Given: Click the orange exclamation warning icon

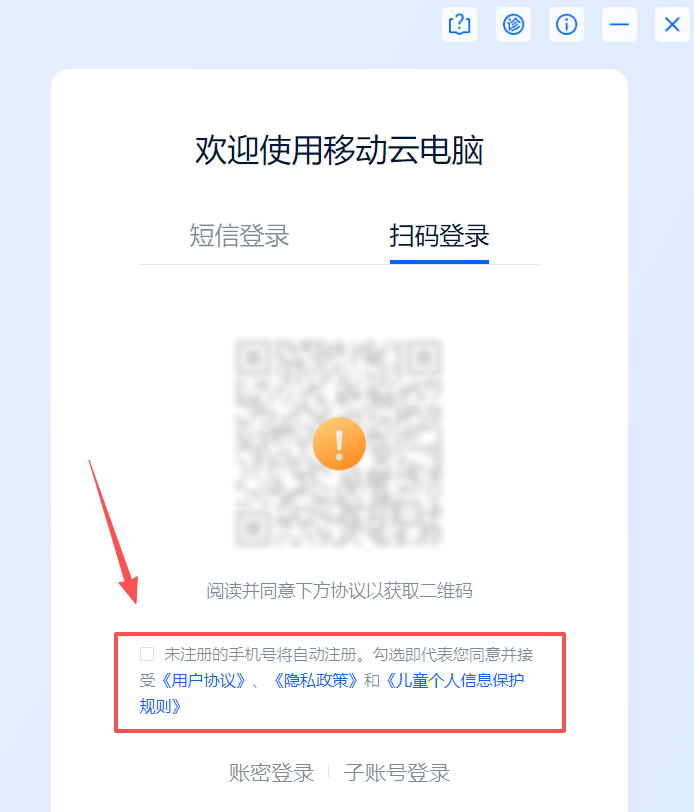Looking at the screenshot, I should [339, 444].
